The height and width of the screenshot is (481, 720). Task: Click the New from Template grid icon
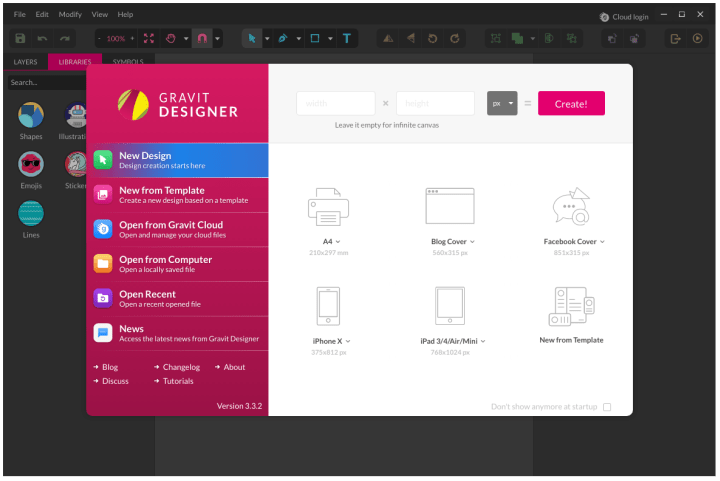[572, 306]
